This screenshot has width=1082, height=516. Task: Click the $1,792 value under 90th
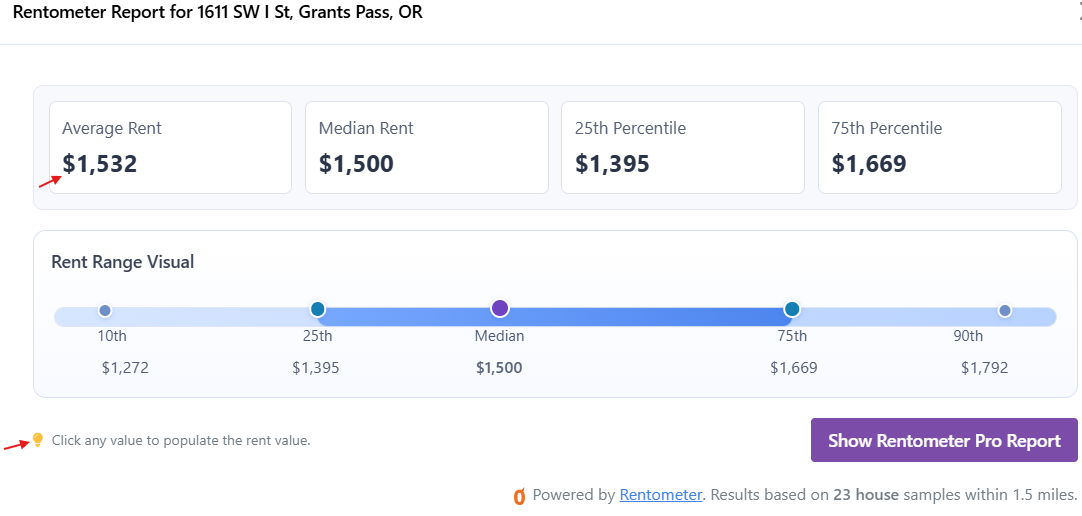click(x=984, y=368)
